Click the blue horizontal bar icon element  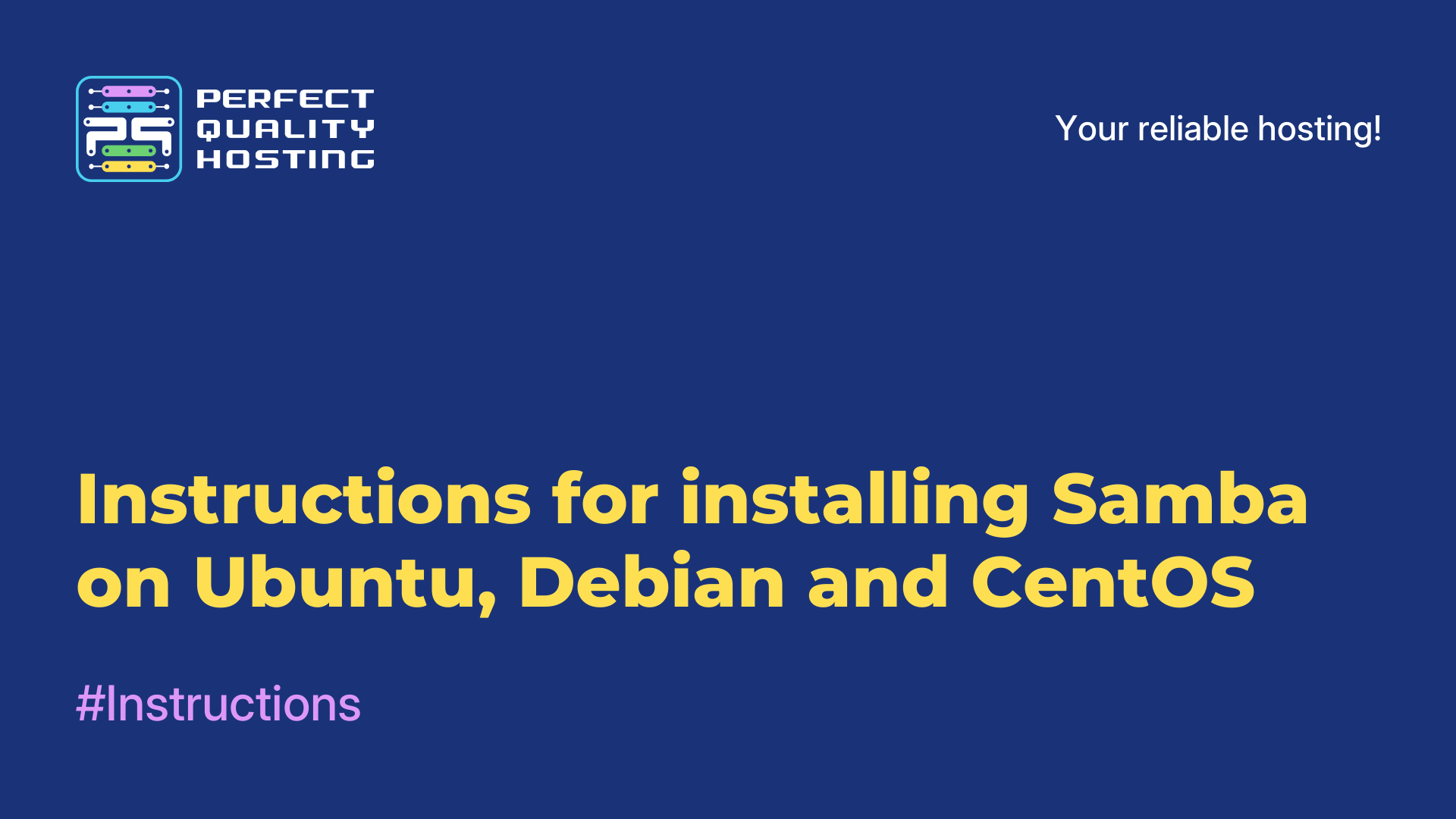(x=128, y=113)
